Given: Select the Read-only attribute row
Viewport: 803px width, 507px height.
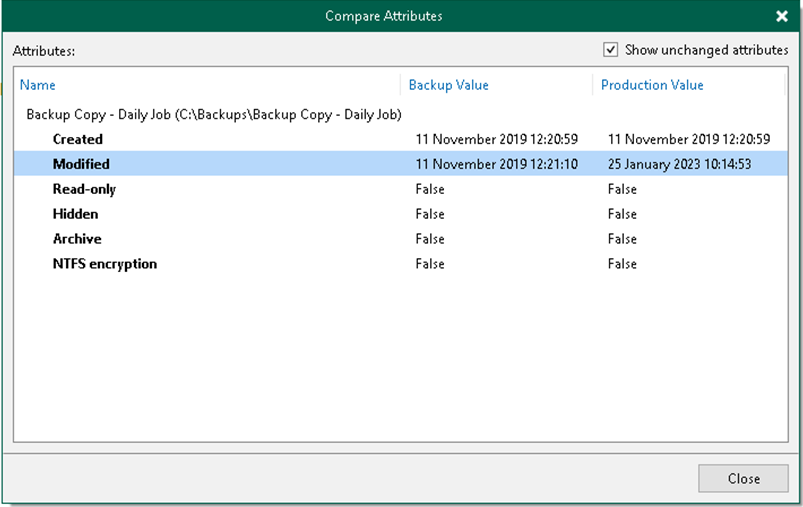Looking at the screenshot, I should (84, 189).
